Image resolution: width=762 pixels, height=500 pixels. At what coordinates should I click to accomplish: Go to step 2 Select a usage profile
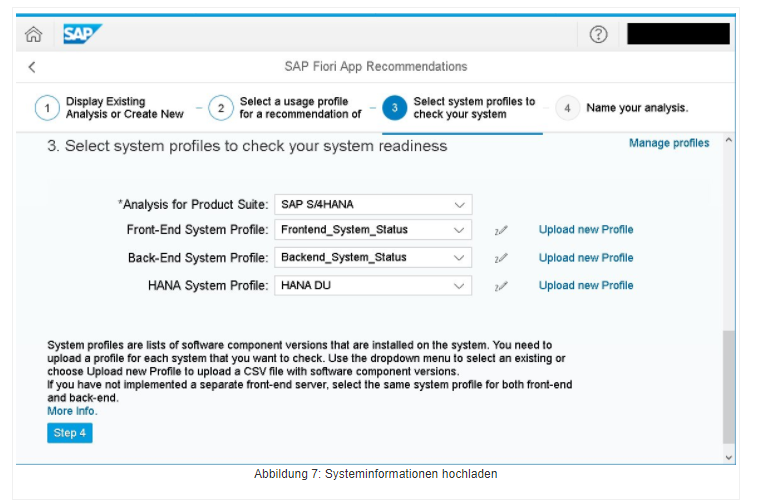tap(221, 108)
